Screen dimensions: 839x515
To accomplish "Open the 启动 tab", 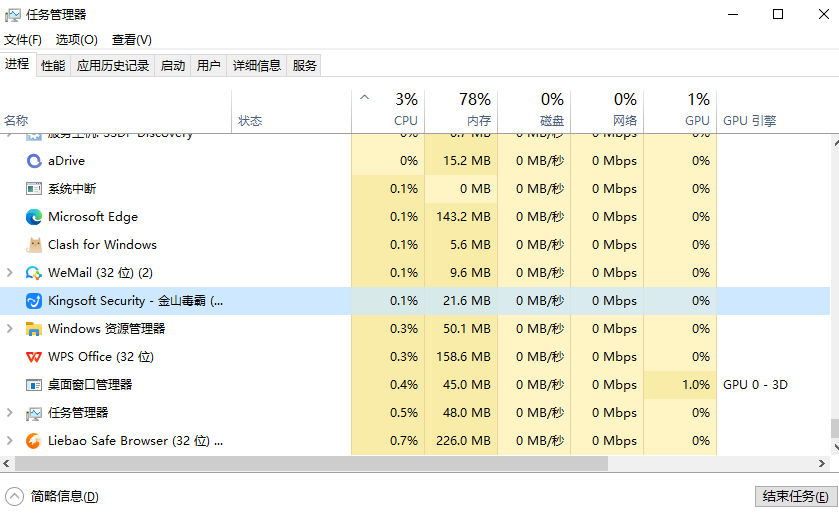I will point(173,66).
